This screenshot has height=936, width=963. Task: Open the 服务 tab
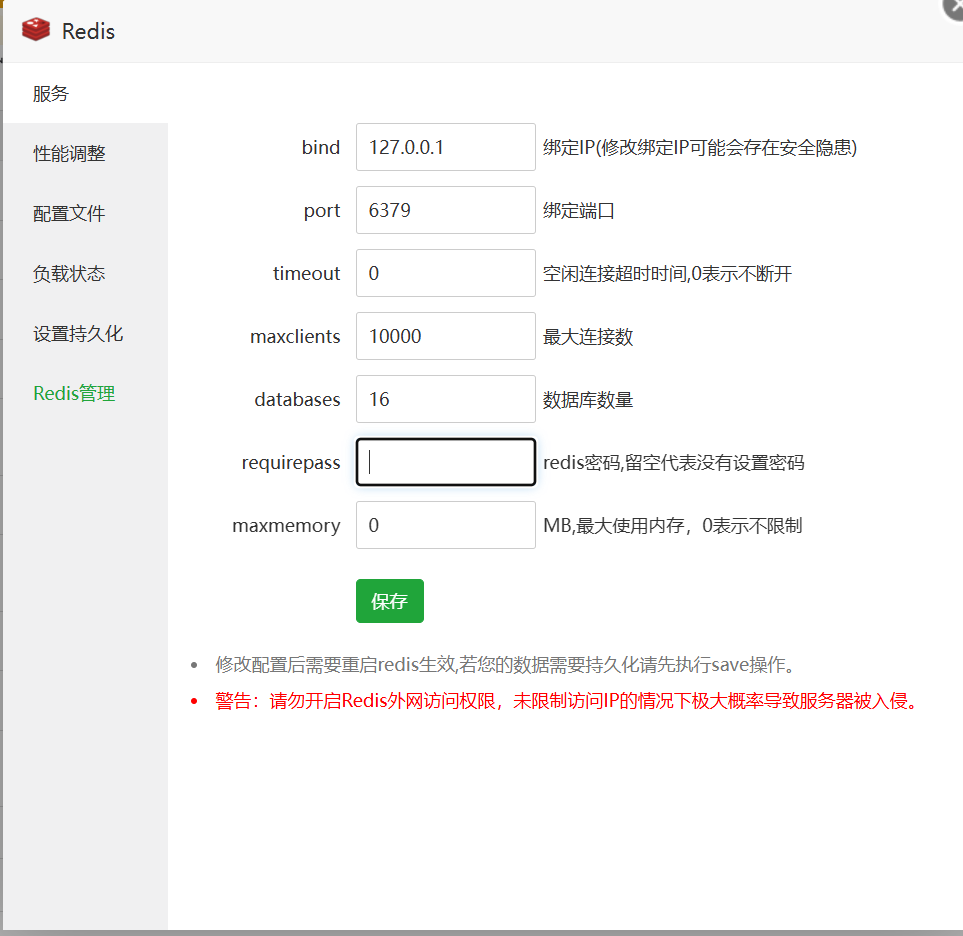coord(51,94)
